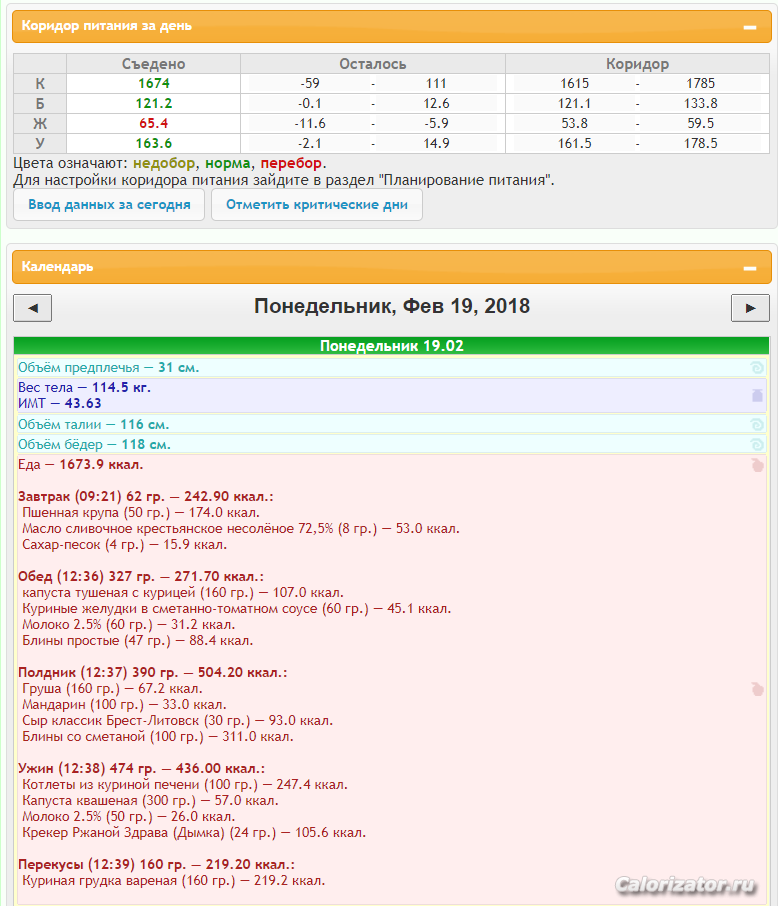Click the Ужин (12:38) meal heading
Viewport: 778px width, 906px height.
click(142, 768)
